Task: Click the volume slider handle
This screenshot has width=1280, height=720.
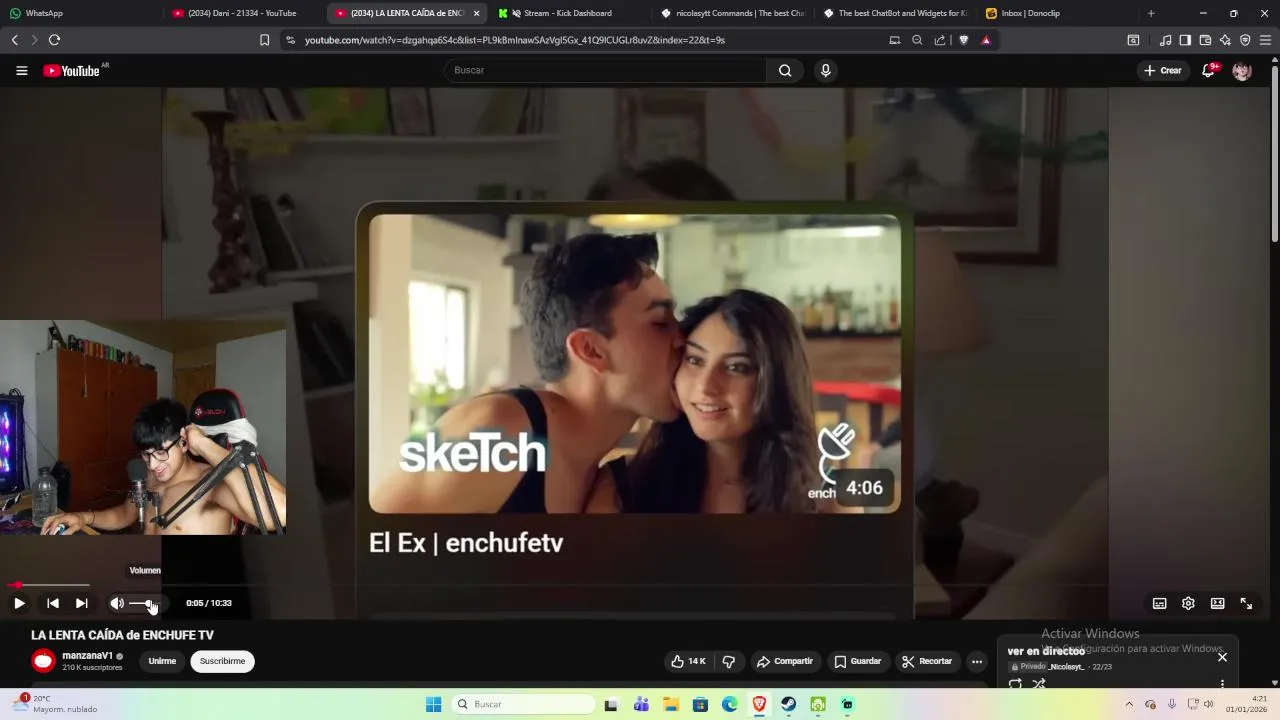Action: (x=150, y=604)
